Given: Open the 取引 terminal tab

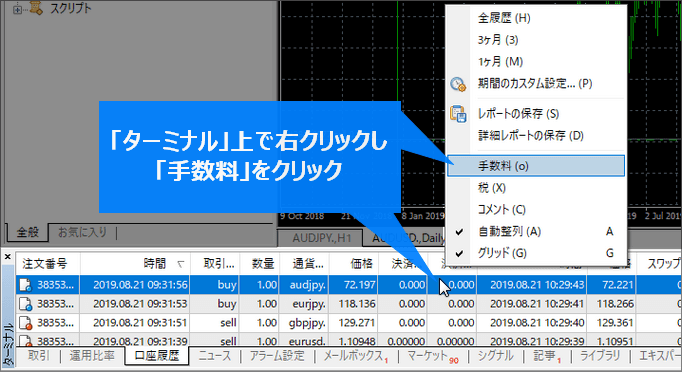Looking at the screenshot, I should click(x=39, y=355).
